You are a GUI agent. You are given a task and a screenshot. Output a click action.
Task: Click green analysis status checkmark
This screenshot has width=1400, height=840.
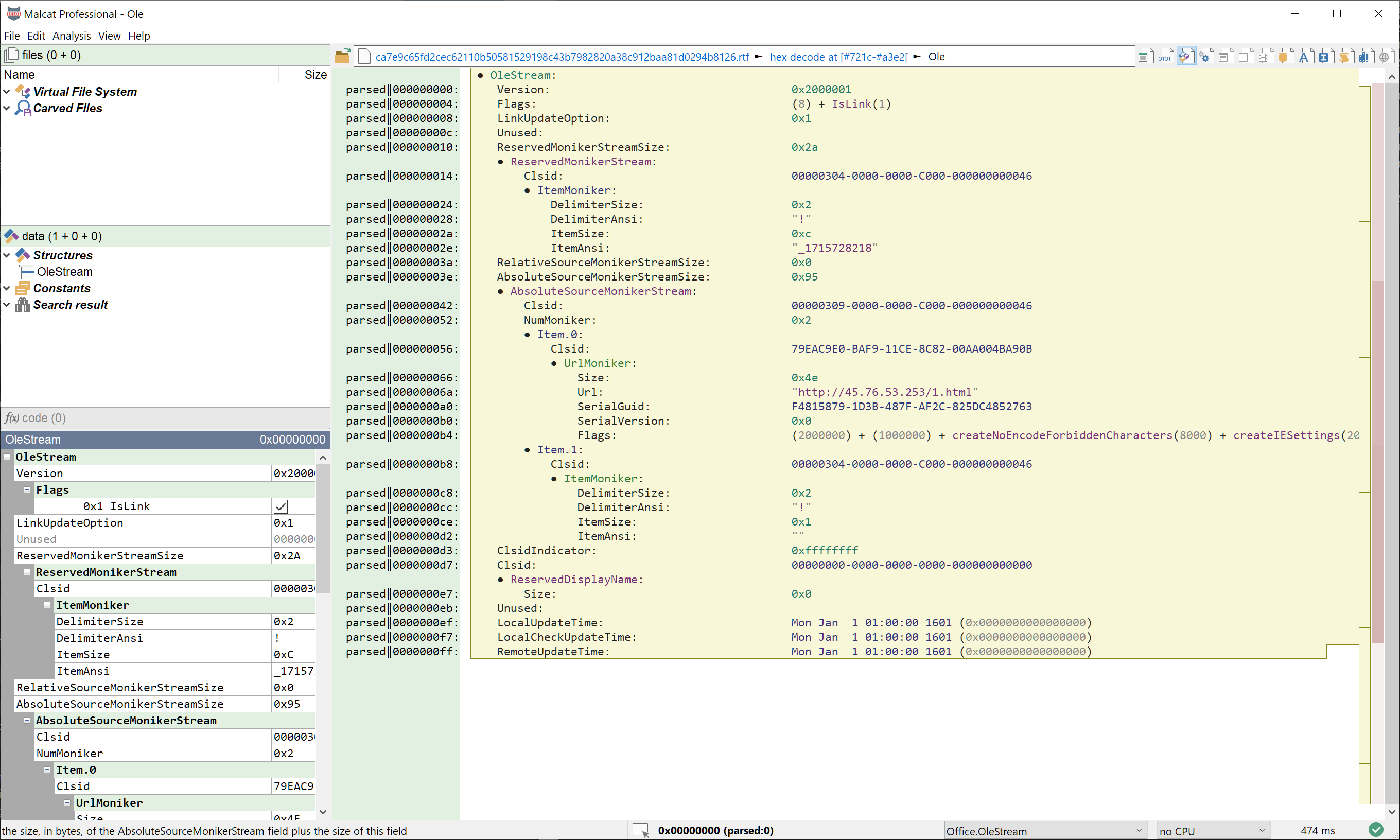1376,830
